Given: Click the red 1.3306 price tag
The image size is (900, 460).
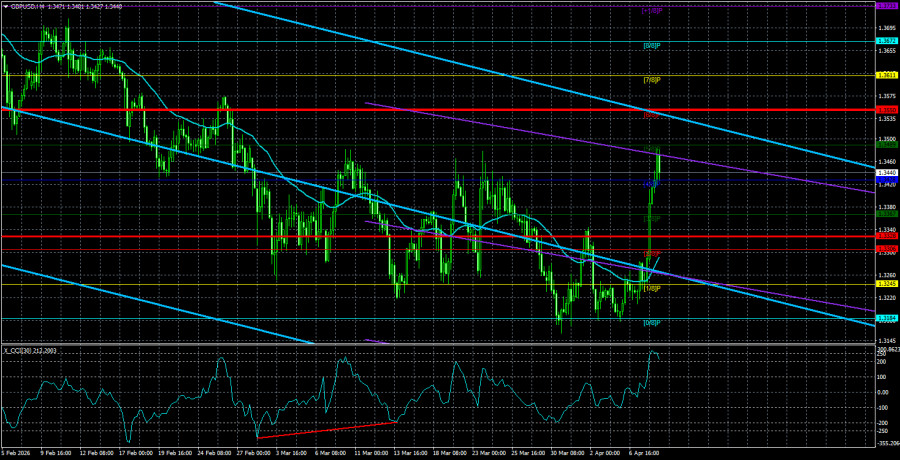Looking at the screenshot, I should point(887,248).
